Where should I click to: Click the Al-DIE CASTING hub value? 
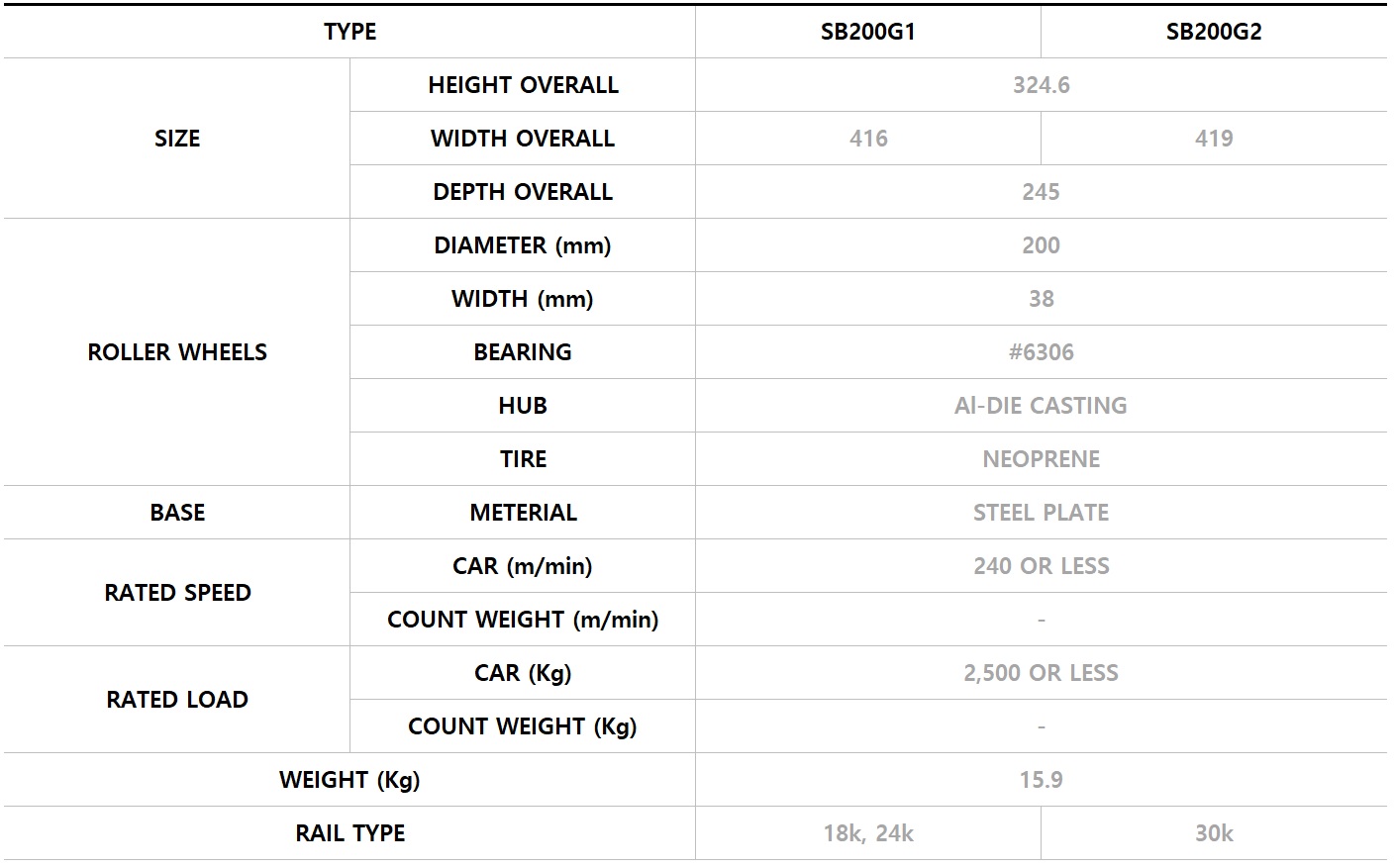1042,406
